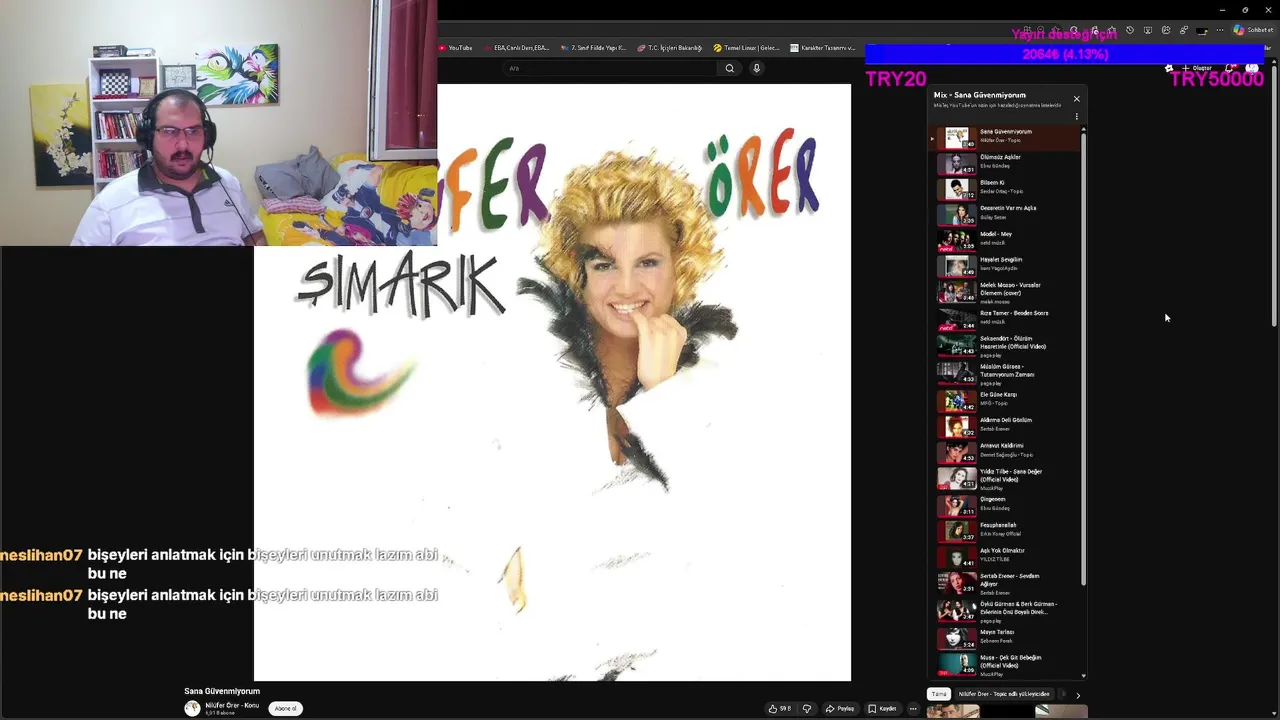The image size is (1280, 720).
Task: Click the Paylaş share button
Action: tap(840, 708)
